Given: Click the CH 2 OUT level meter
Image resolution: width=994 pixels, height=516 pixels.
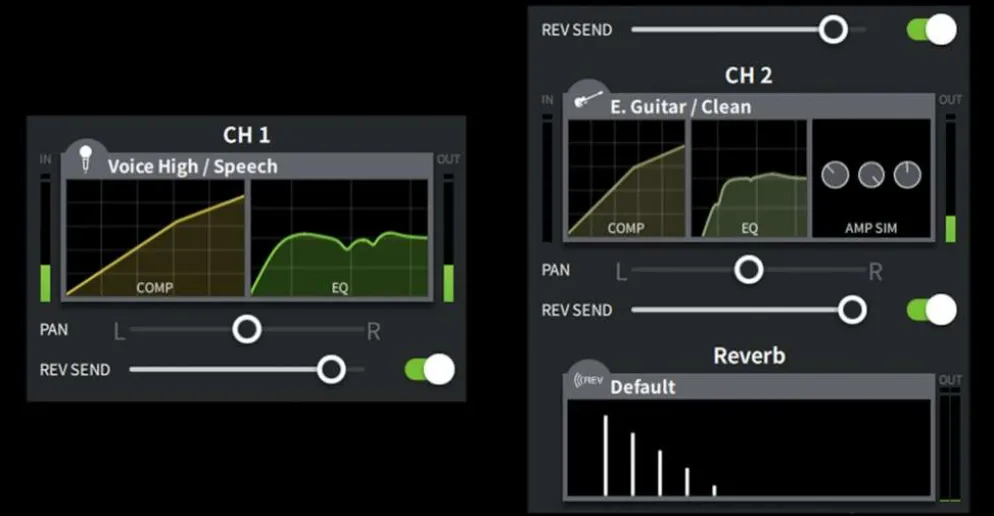Looking at the screenshot, I should pyautogui.click(x=950, y=178).
